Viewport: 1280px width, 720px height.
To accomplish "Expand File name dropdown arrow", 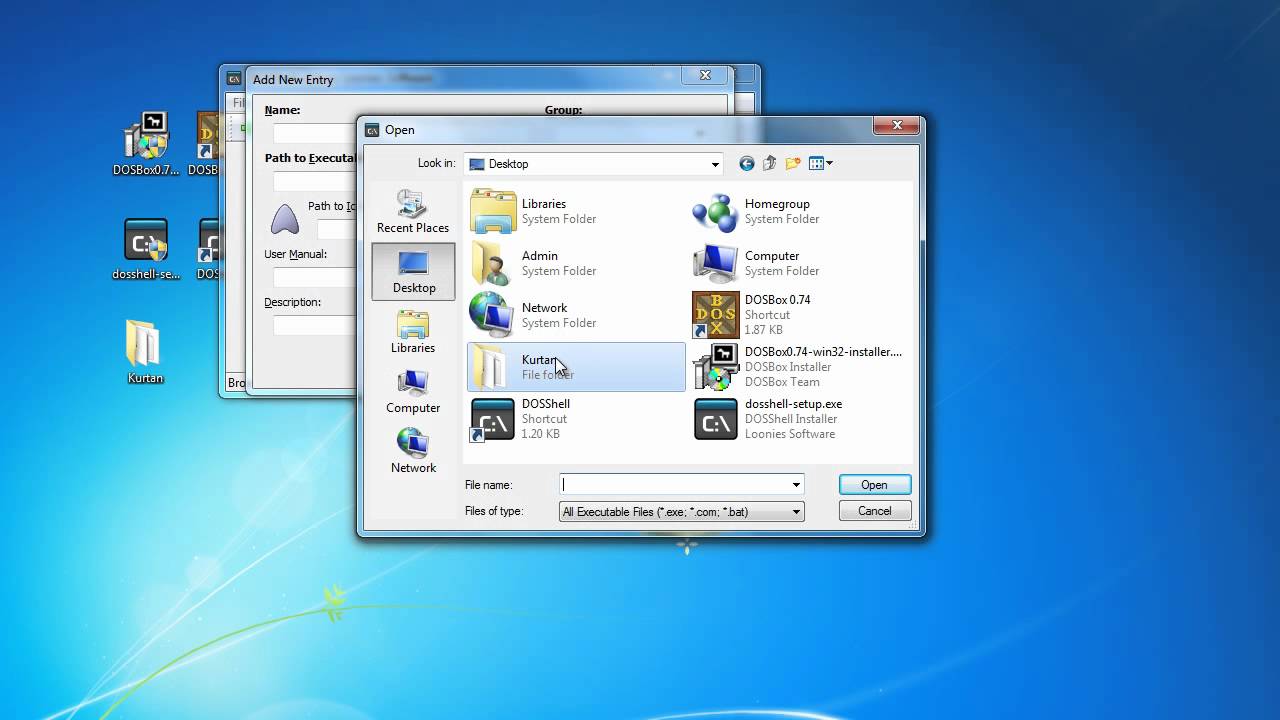I will 796,485.
